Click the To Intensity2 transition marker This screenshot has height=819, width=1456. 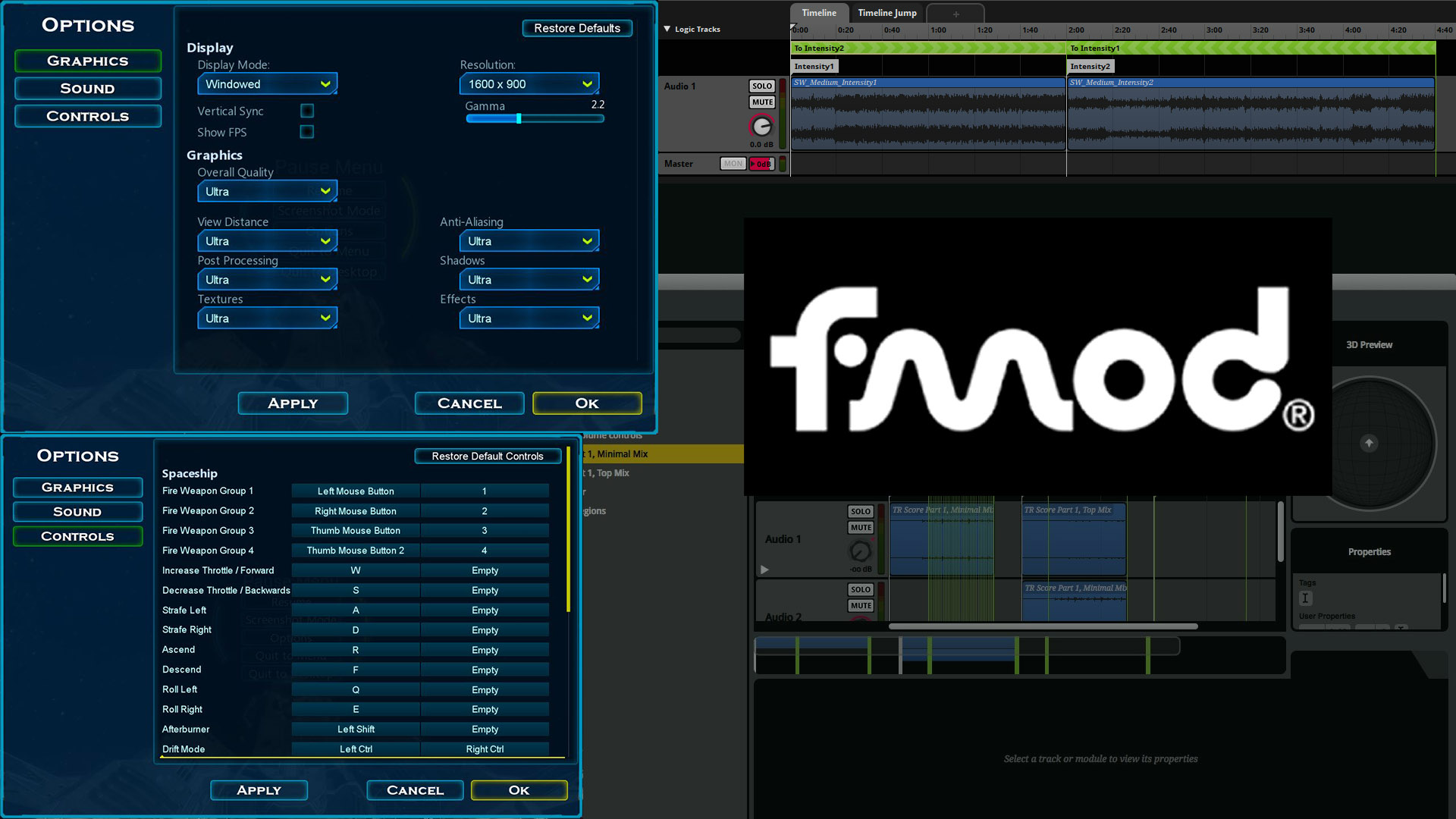pyautogui.click(x=928, y=48)
